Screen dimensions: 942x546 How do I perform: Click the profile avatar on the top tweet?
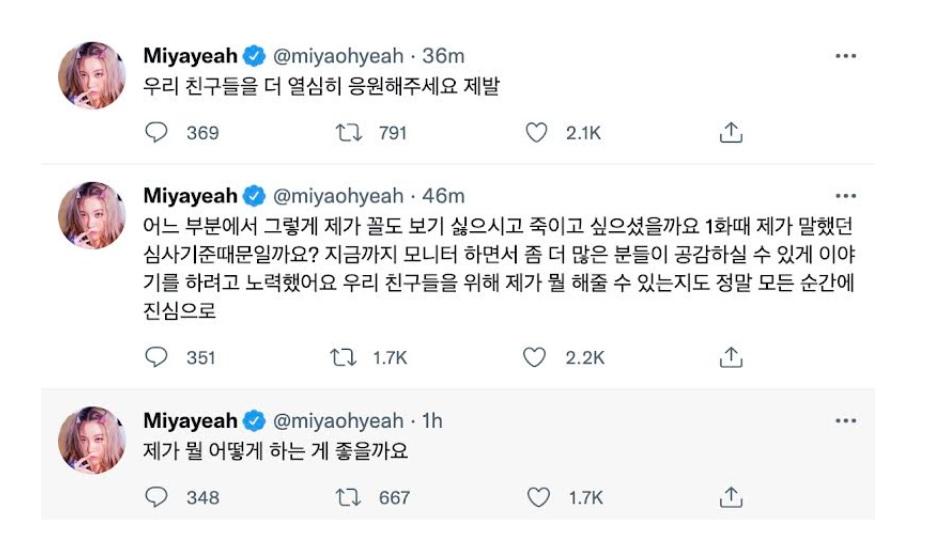(x=91, y=75)
